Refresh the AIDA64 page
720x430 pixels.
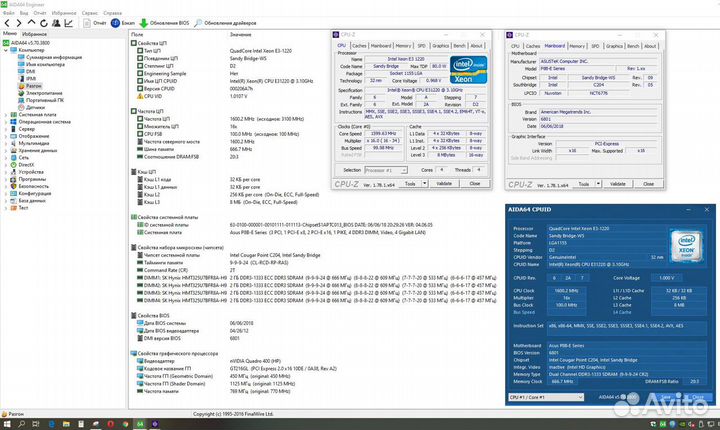tap(44, 23)
